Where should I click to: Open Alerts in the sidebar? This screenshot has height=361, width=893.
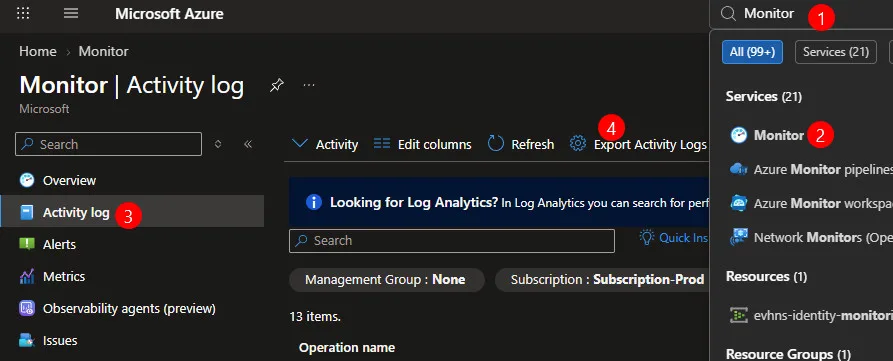tap(59, 244)
